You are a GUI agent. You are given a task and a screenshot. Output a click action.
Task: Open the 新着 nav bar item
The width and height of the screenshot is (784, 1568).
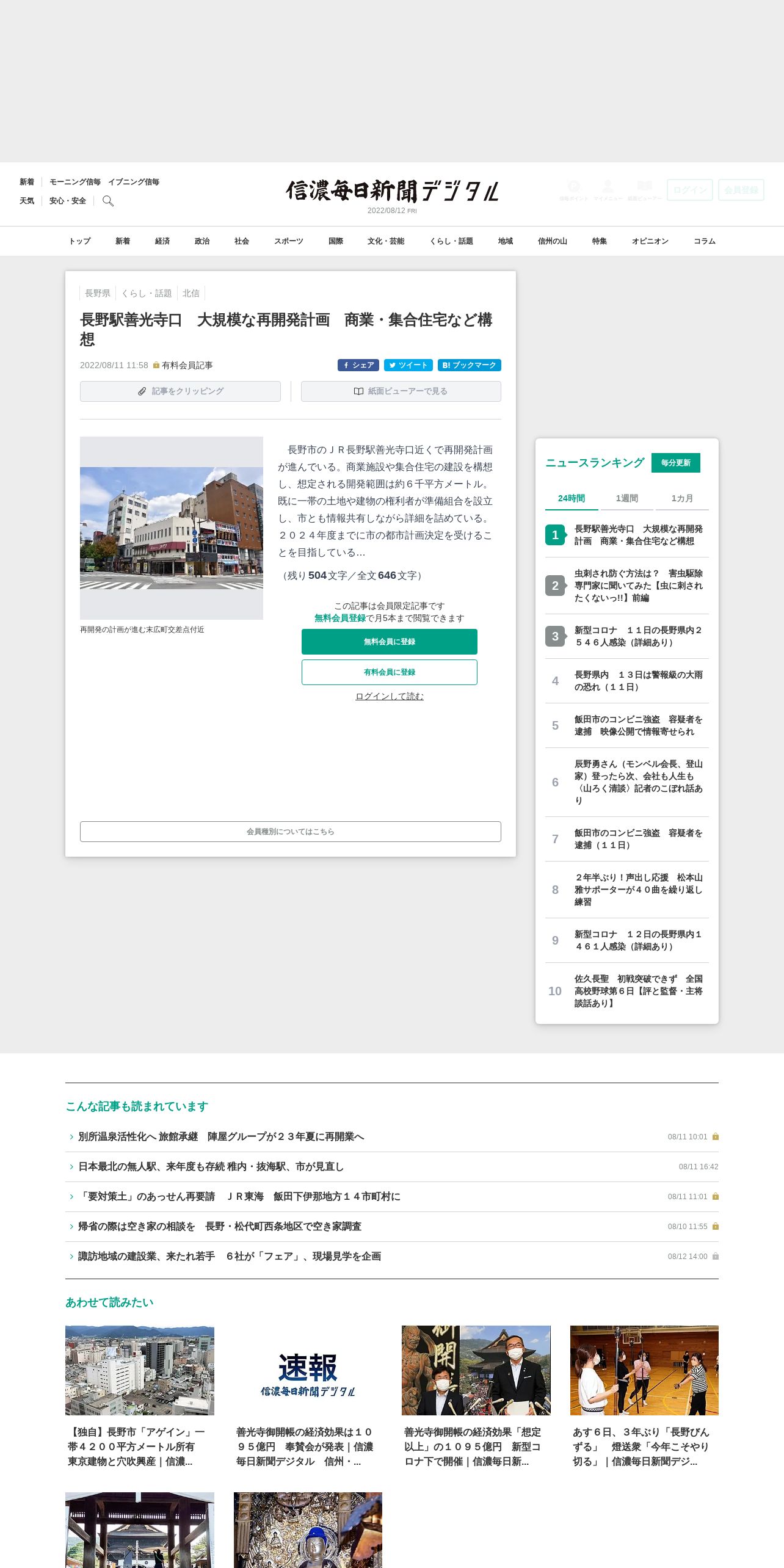123,241
